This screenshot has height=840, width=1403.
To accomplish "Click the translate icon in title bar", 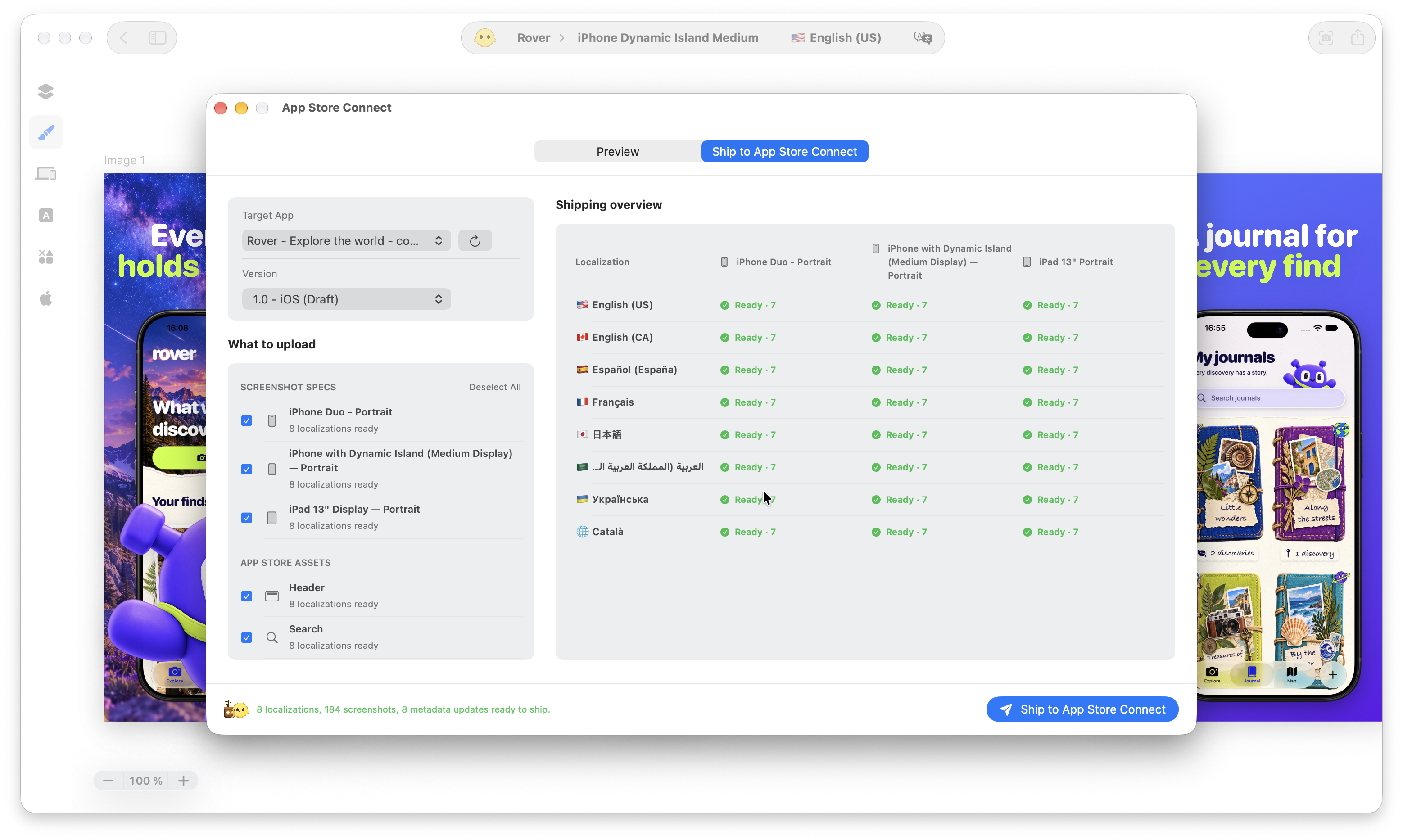I will pyautogui.click(x=923, y=38).
